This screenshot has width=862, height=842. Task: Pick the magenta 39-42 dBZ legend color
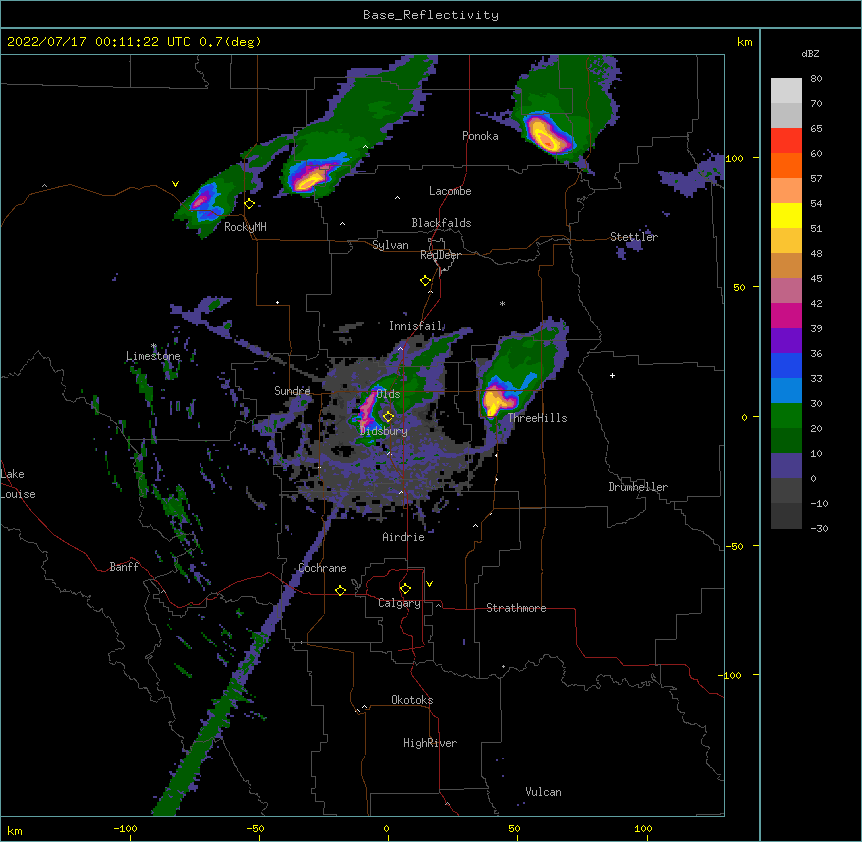tap(786, 315)
